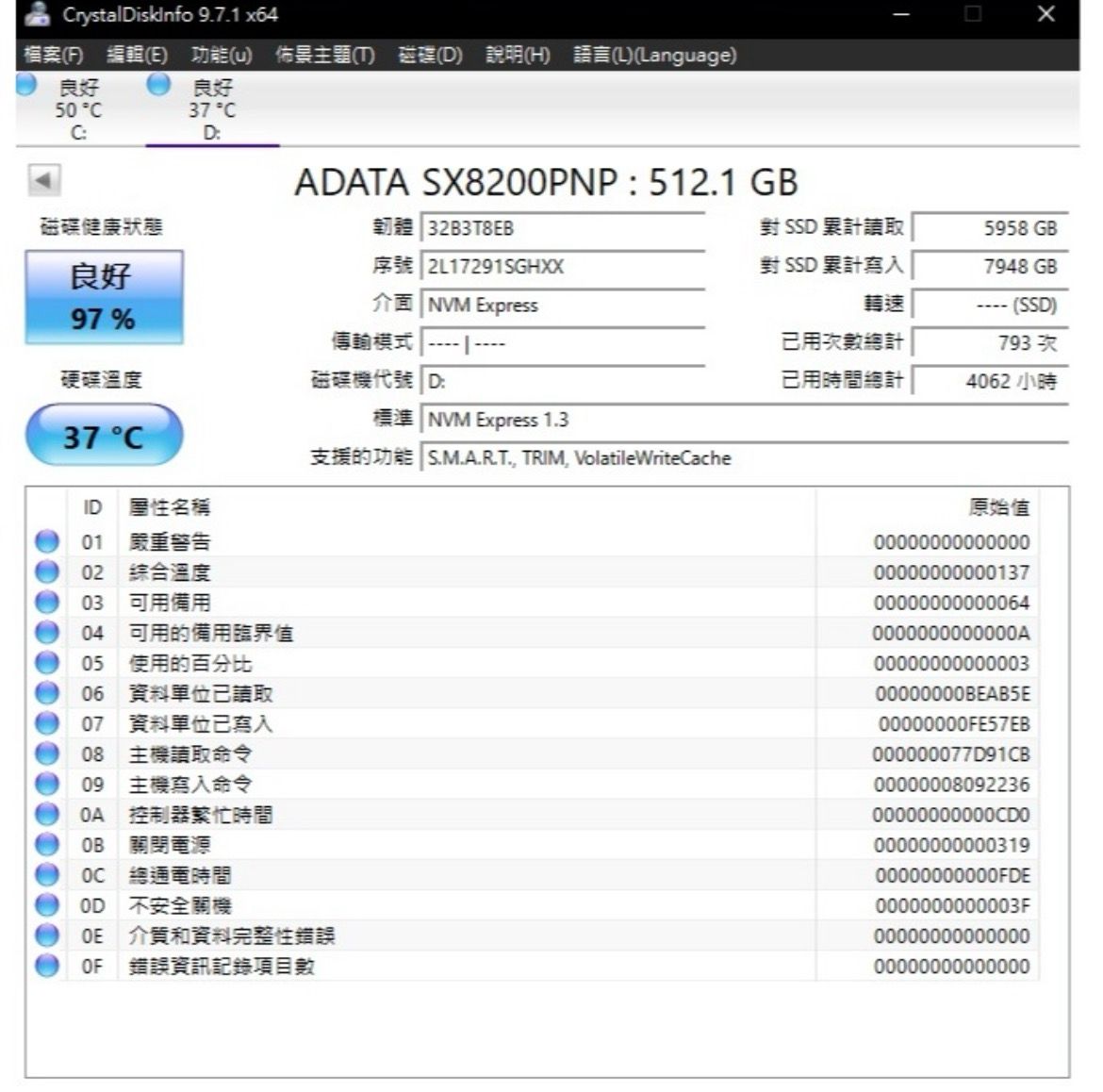
Task: Click the transfer mode field ---- | ----
Action: click(563, 343)
